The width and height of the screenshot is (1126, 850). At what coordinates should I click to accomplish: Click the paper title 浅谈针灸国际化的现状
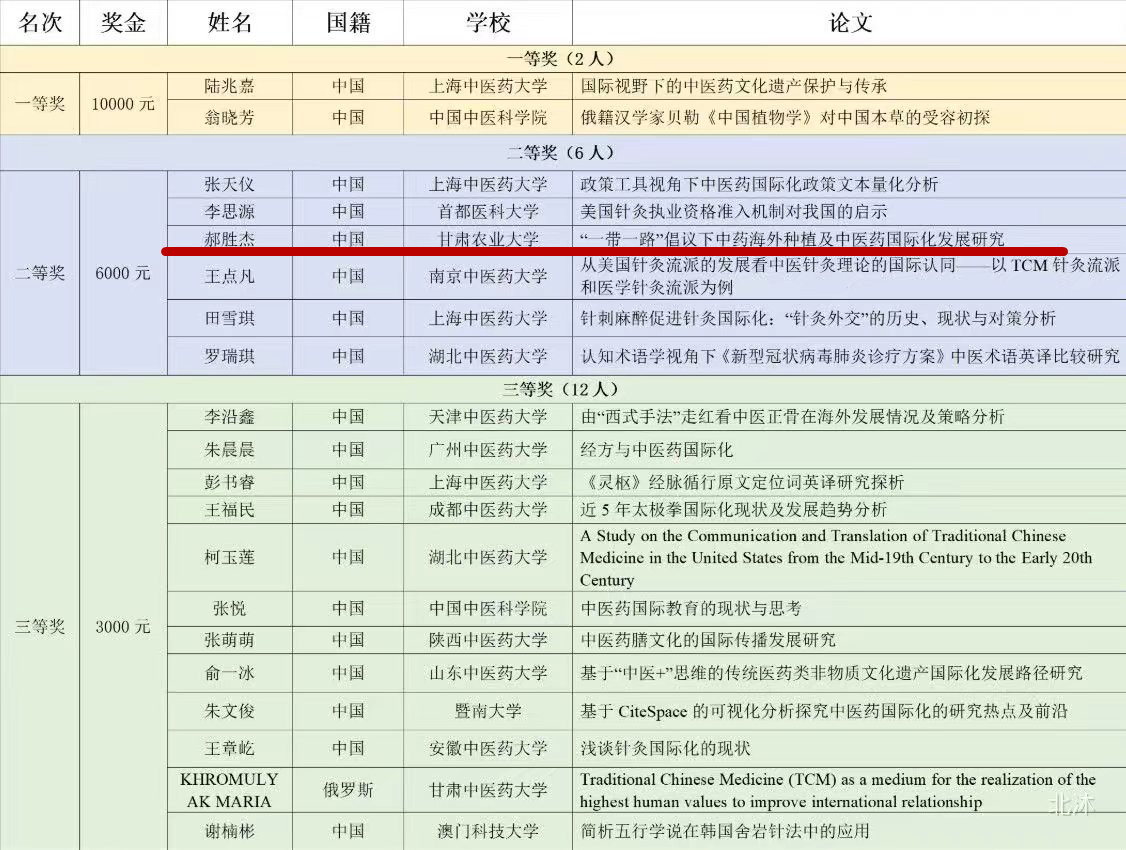(666, 749)
